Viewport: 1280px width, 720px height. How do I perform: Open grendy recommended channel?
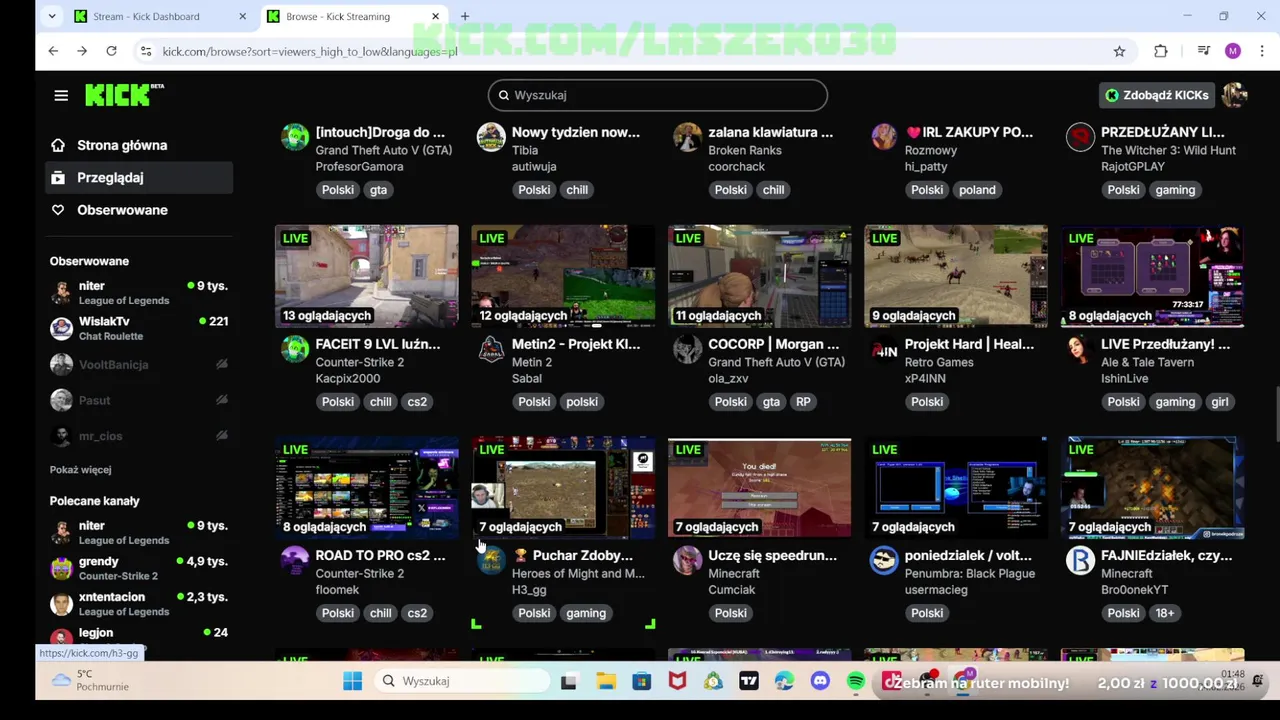click(x=140, y=568)
